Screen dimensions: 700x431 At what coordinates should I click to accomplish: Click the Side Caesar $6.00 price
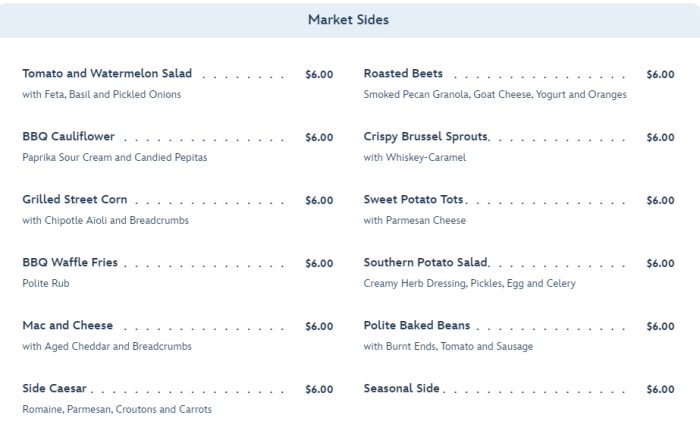[x=319, y=390]
